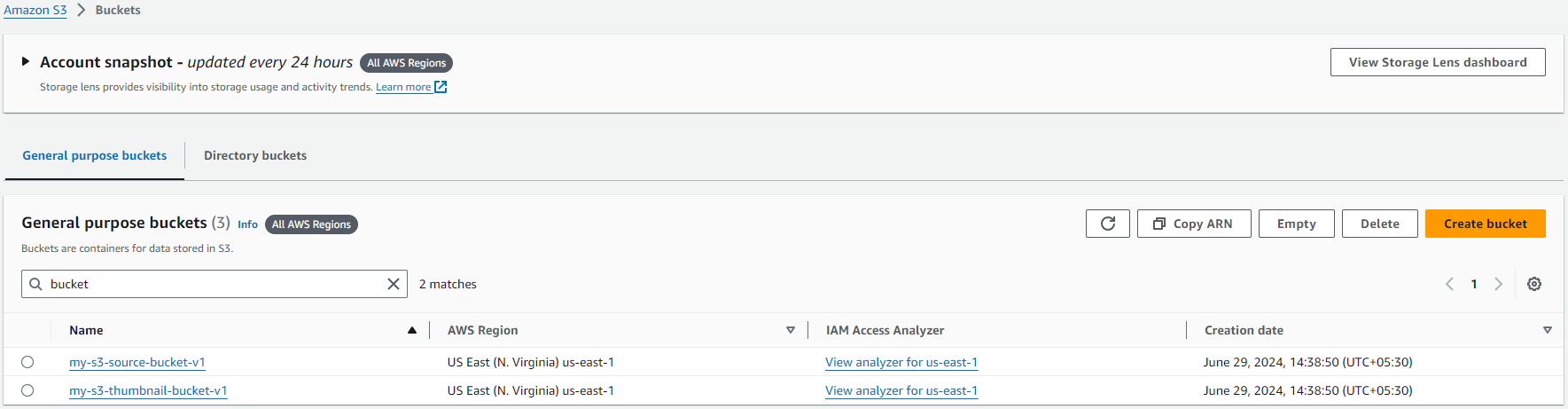The height and width of the screenshot is (409, 1568).
Task: Go to the previous page arrow
Action: point(1449,284)
